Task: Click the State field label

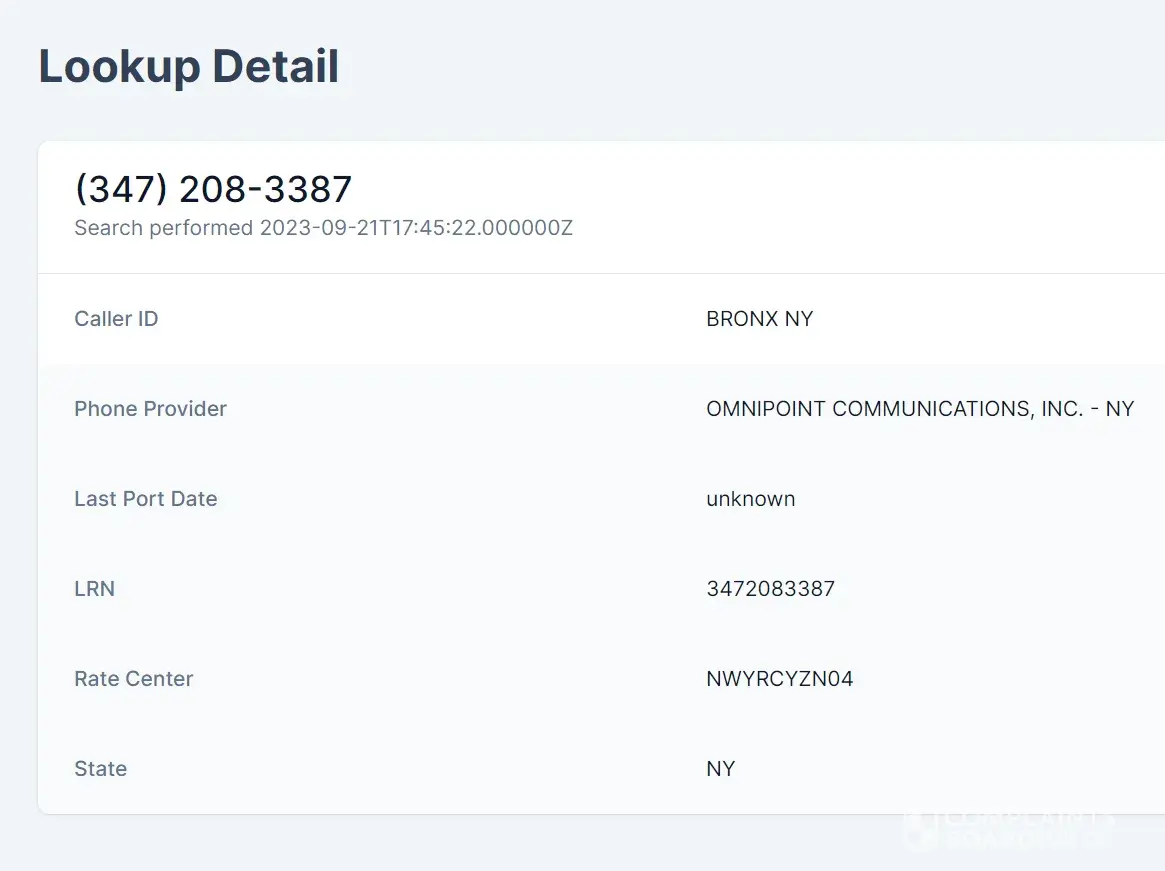Action: (100, 769)
